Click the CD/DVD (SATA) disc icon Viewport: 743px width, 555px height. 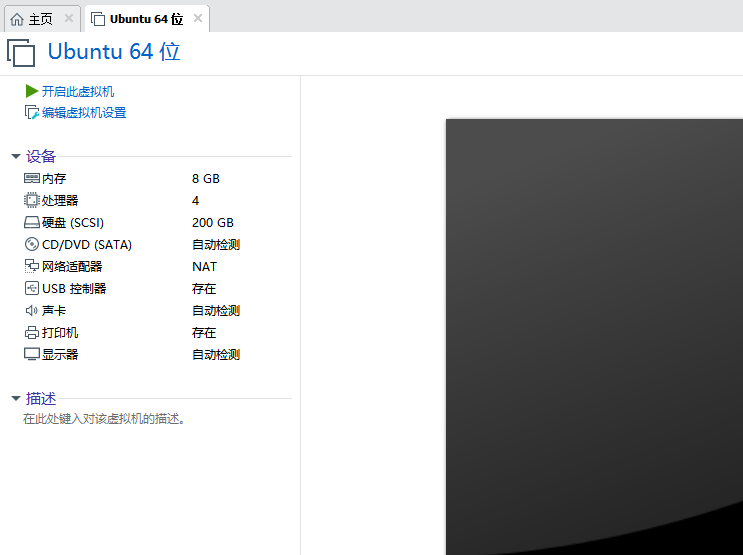(x=32, y=245)
